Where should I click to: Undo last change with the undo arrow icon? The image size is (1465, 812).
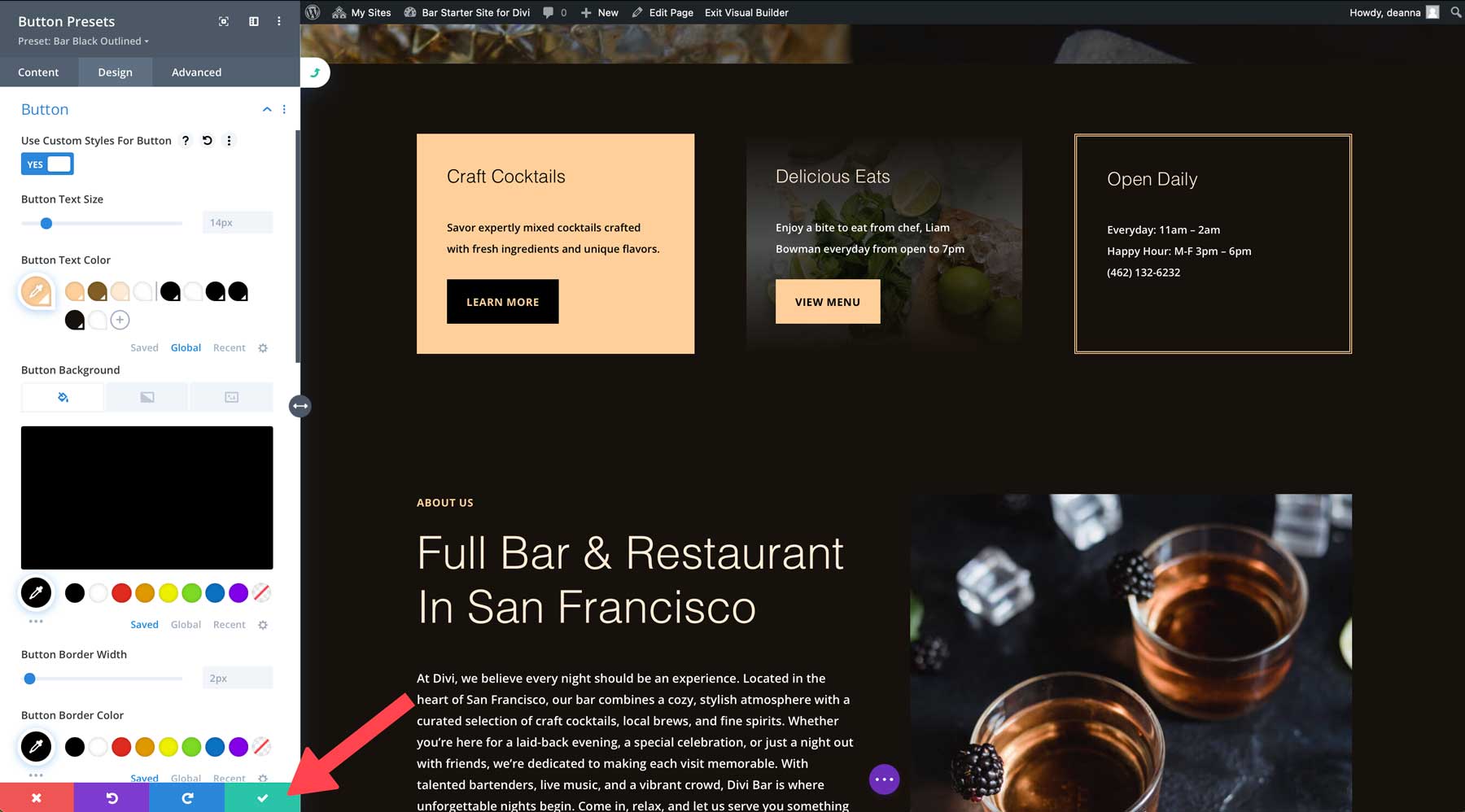click(112, 798)
